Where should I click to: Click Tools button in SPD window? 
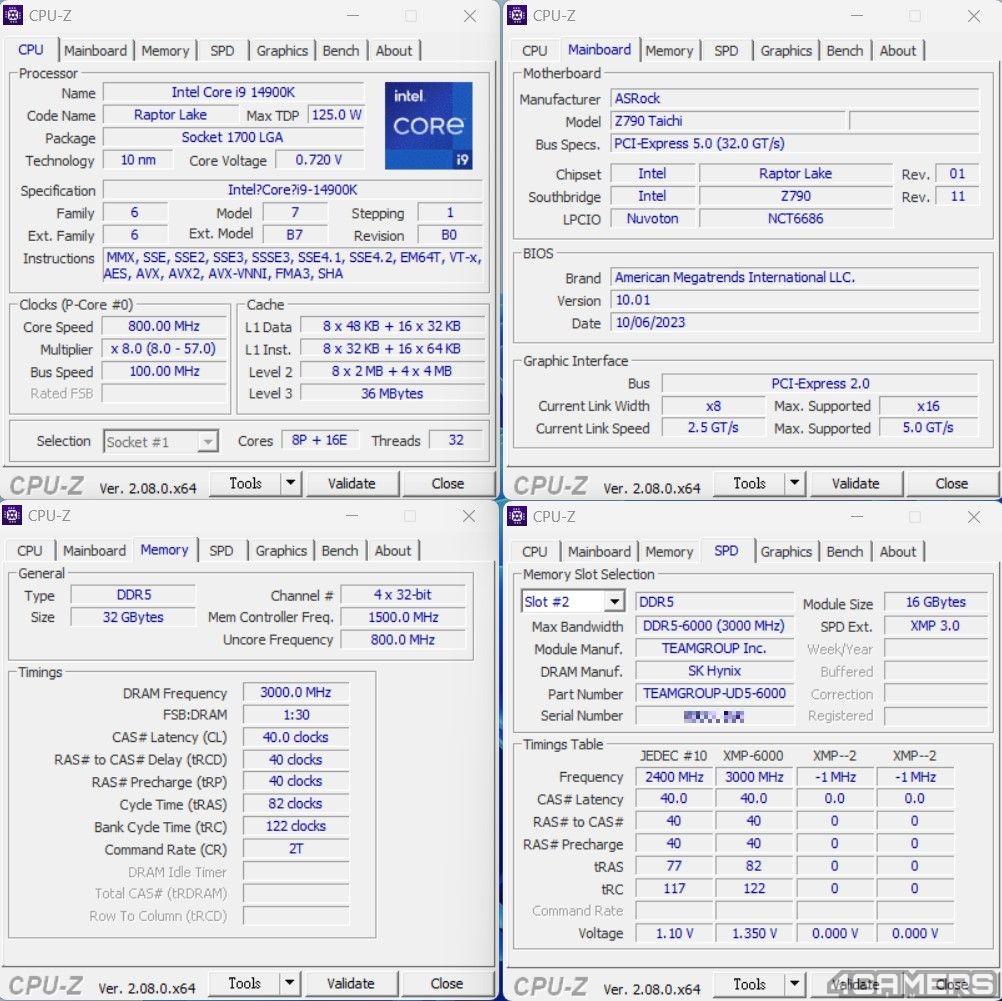click(750, 984)
